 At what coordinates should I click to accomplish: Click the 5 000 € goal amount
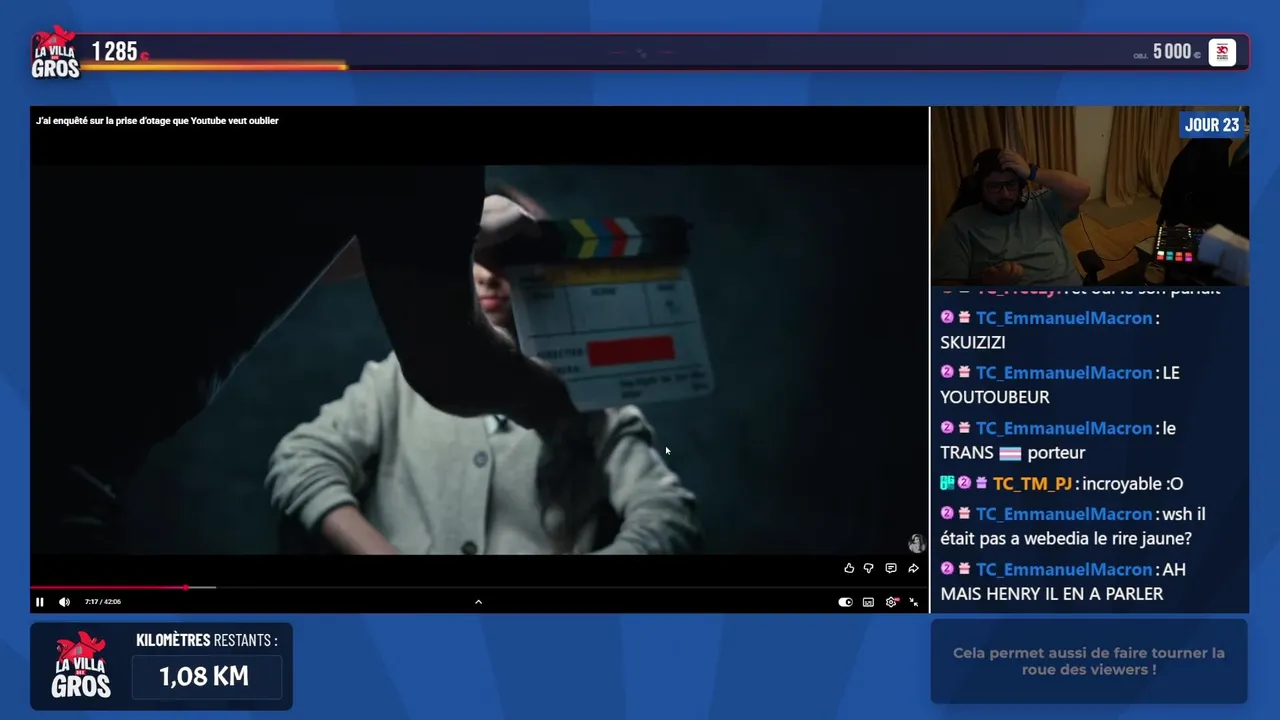pos(1176,52)
